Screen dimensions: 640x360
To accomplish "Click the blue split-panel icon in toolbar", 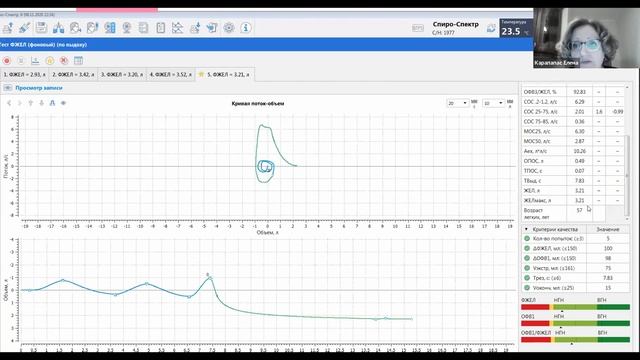I will point(110,28).
